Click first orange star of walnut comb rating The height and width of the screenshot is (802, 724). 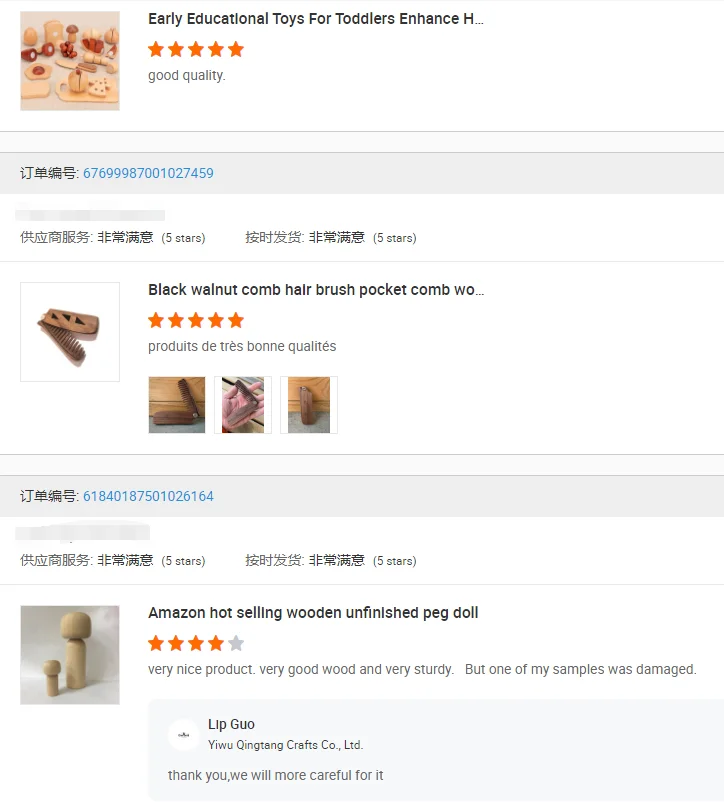point(156,321)
